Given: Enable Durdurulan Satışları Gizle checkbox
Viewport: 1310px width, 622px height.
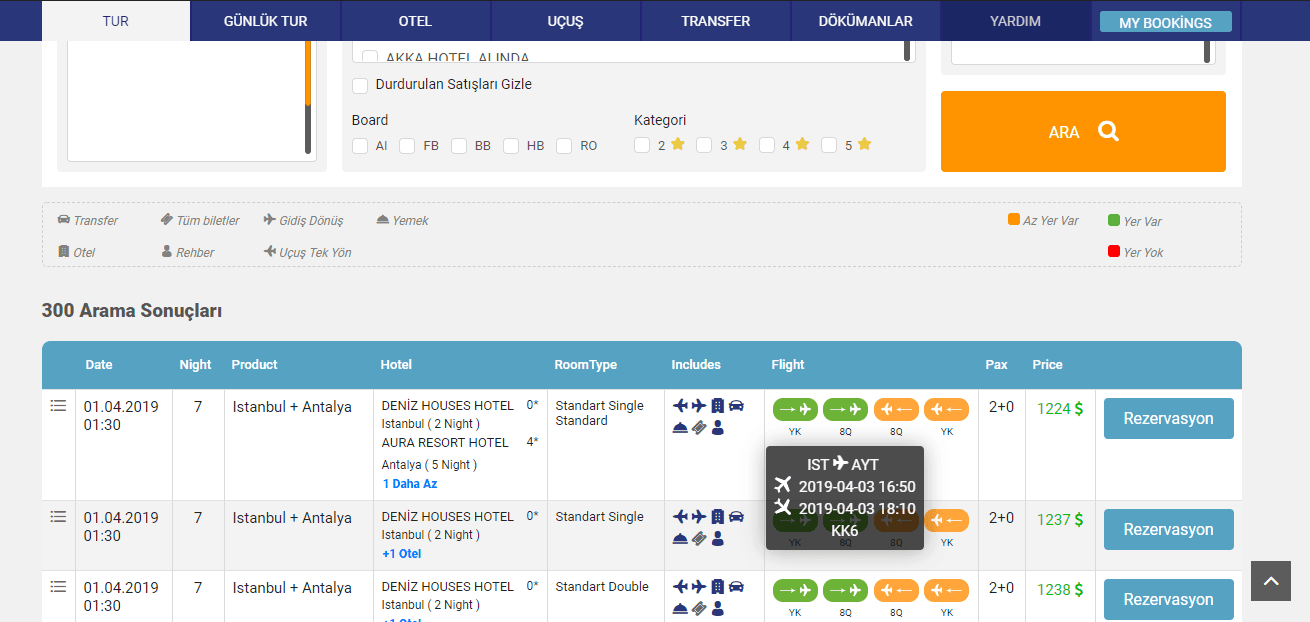Looking at the screenshot, I should click(x=361, y=85).
